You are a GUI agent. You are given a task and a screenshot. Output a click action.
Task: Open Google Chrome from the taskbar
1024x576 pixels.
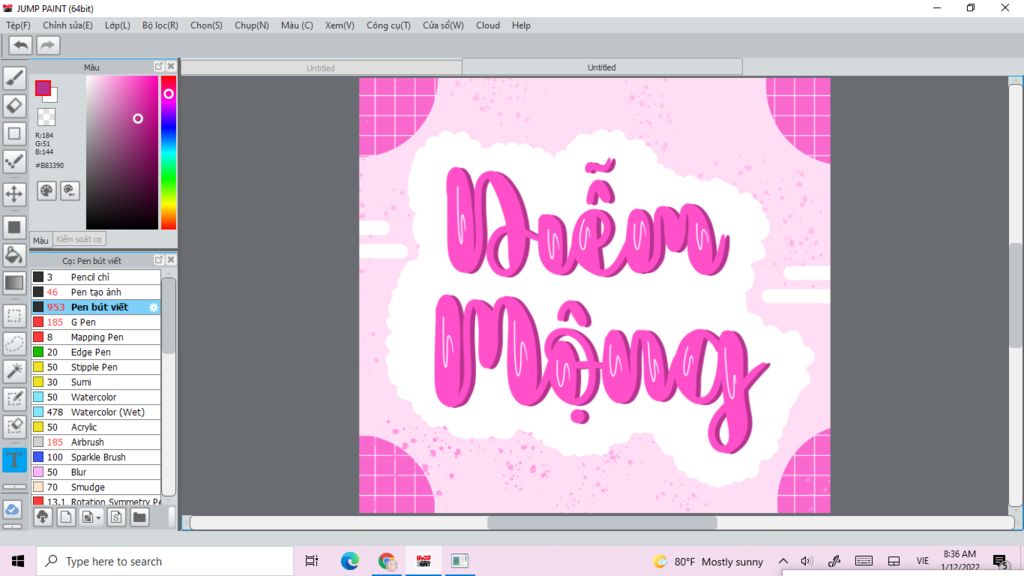coord(387,561)
